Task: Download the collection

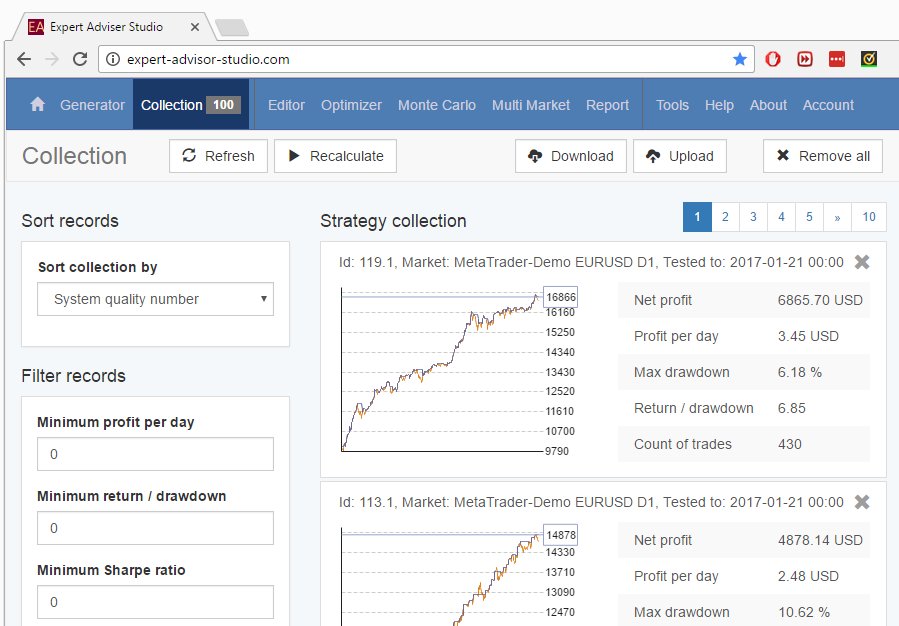Action: coord(570,156)
